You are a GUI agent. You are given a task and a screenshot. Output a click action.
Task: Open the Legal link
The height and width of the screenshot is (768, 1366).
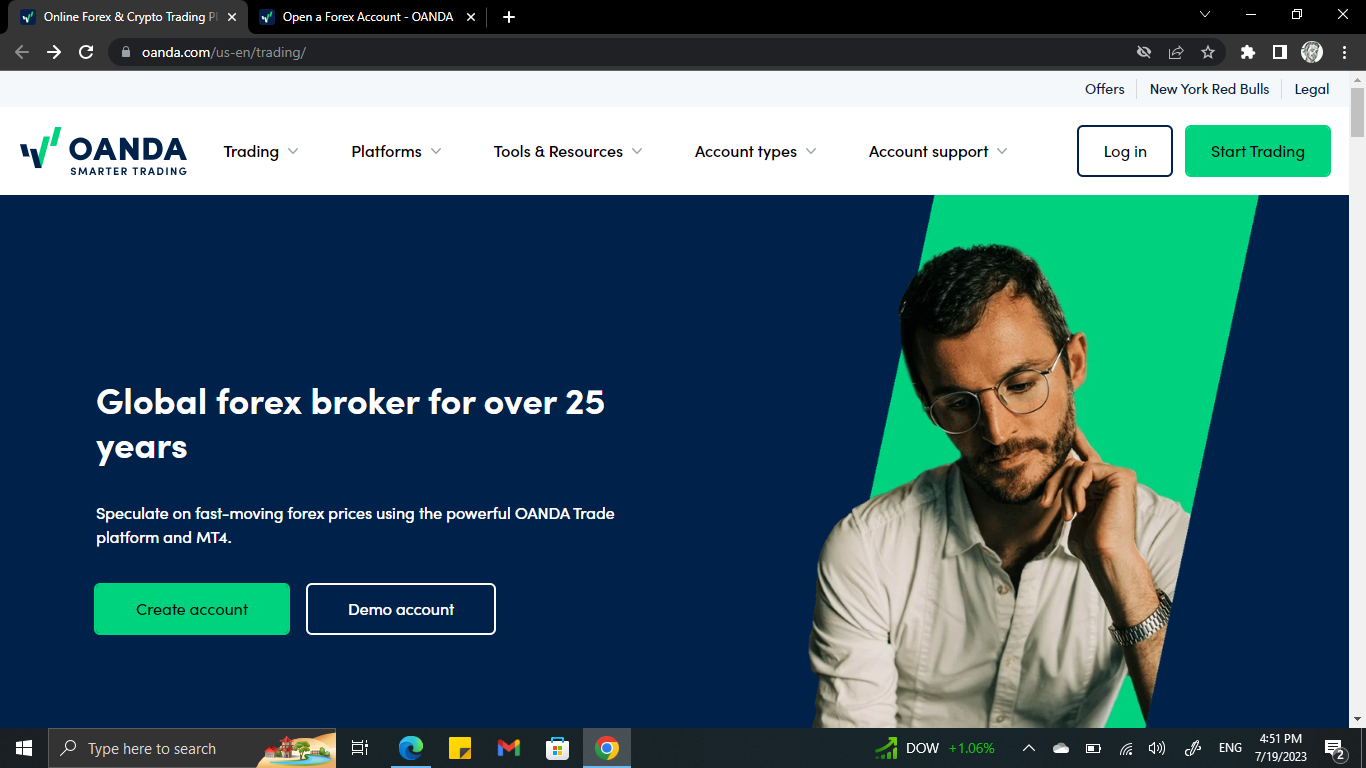[x=1312, y=89]
